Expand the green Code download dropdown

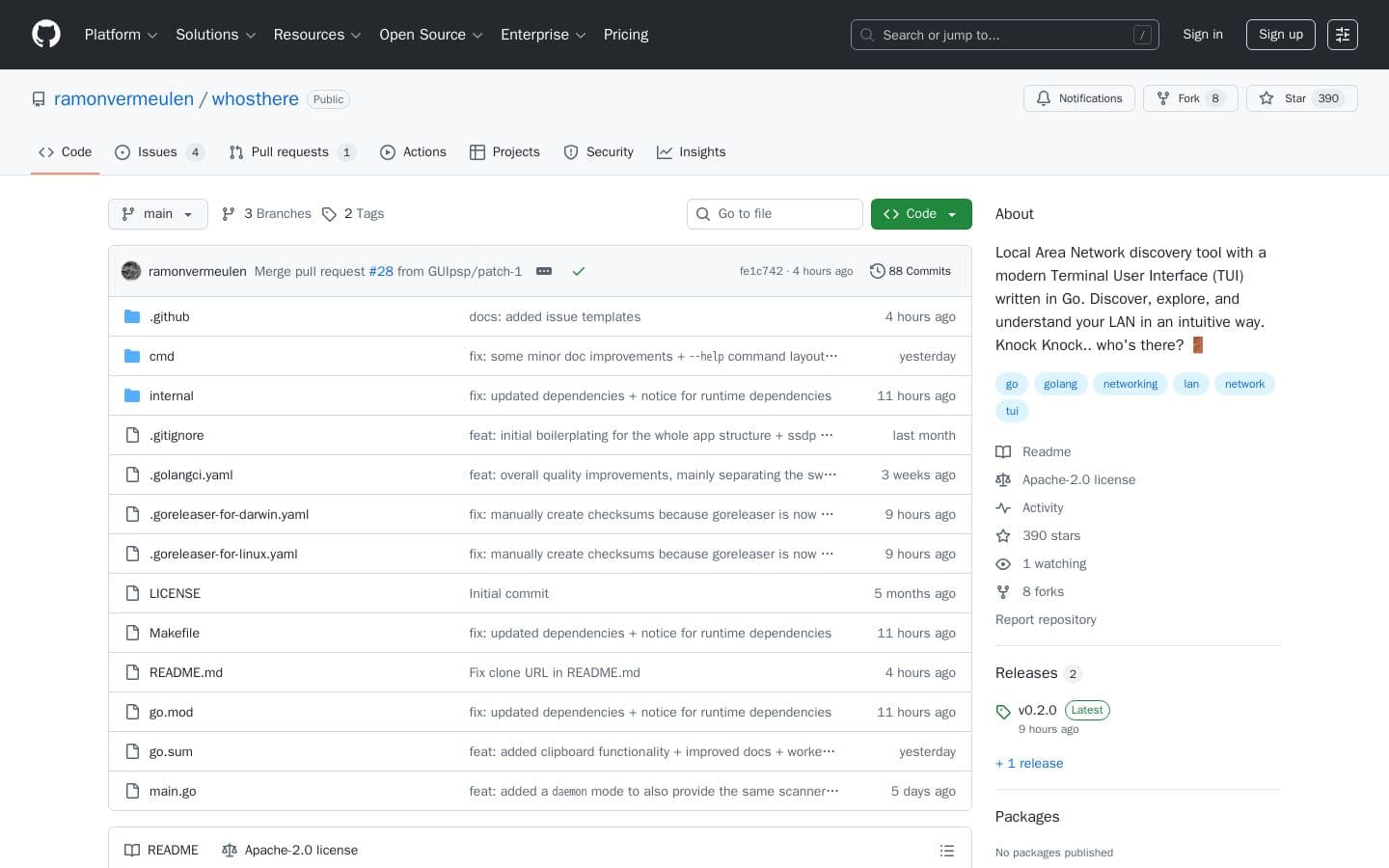coord(952,213)
